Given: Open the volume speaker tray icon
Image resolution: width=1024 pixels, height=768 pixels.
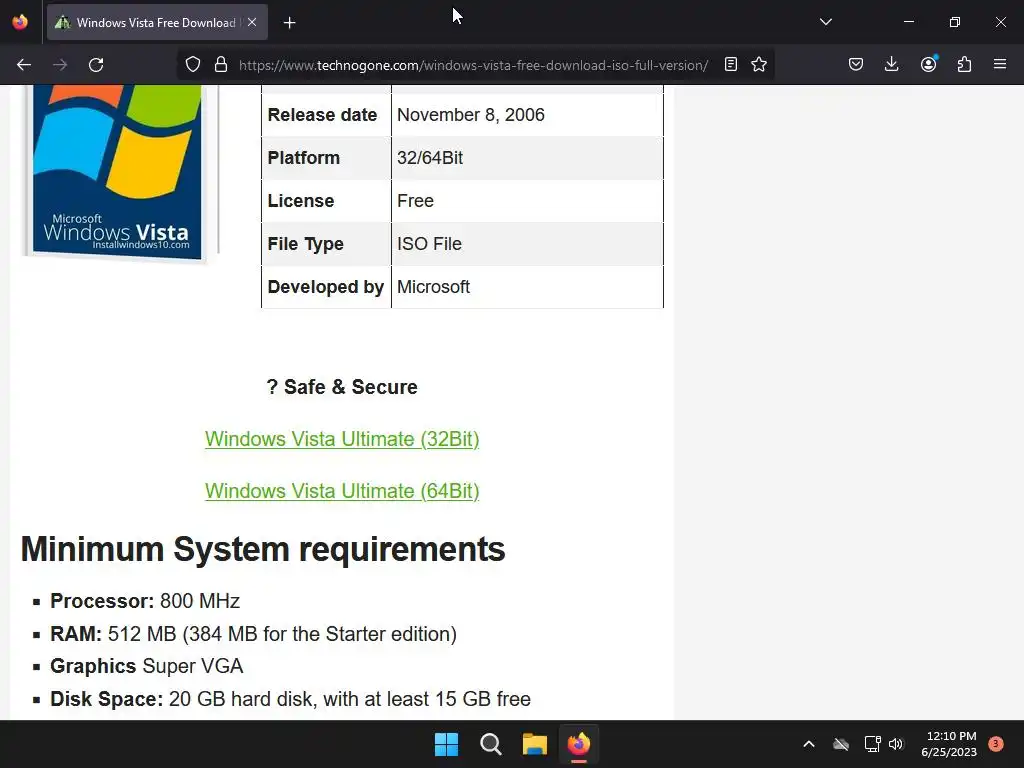Looking at the screenshot, I should coord(896,744).
